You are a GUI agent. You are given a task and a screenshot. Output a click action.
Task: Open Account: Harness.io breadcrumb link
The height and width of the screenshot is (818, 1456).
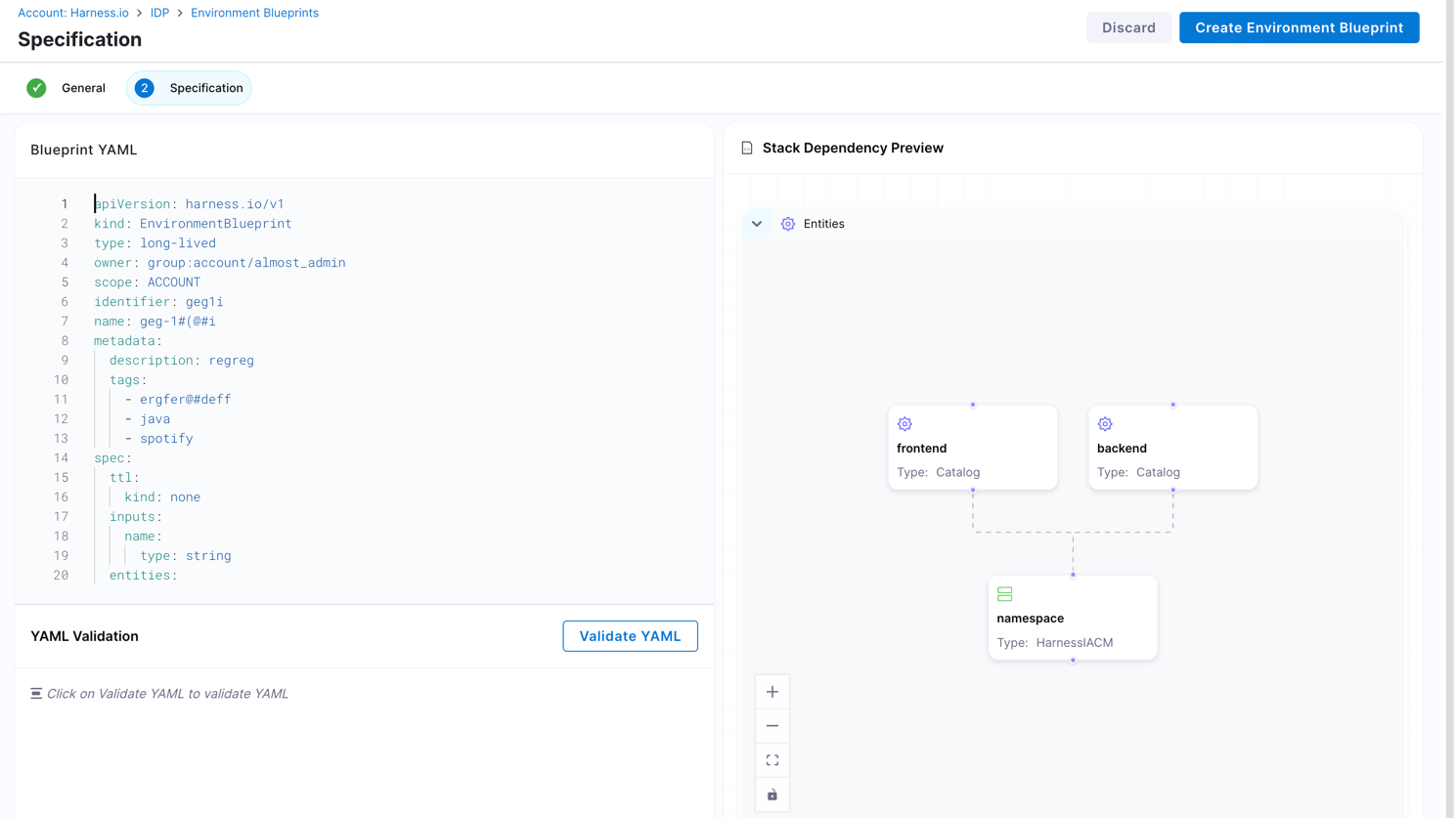click(73, 13)
